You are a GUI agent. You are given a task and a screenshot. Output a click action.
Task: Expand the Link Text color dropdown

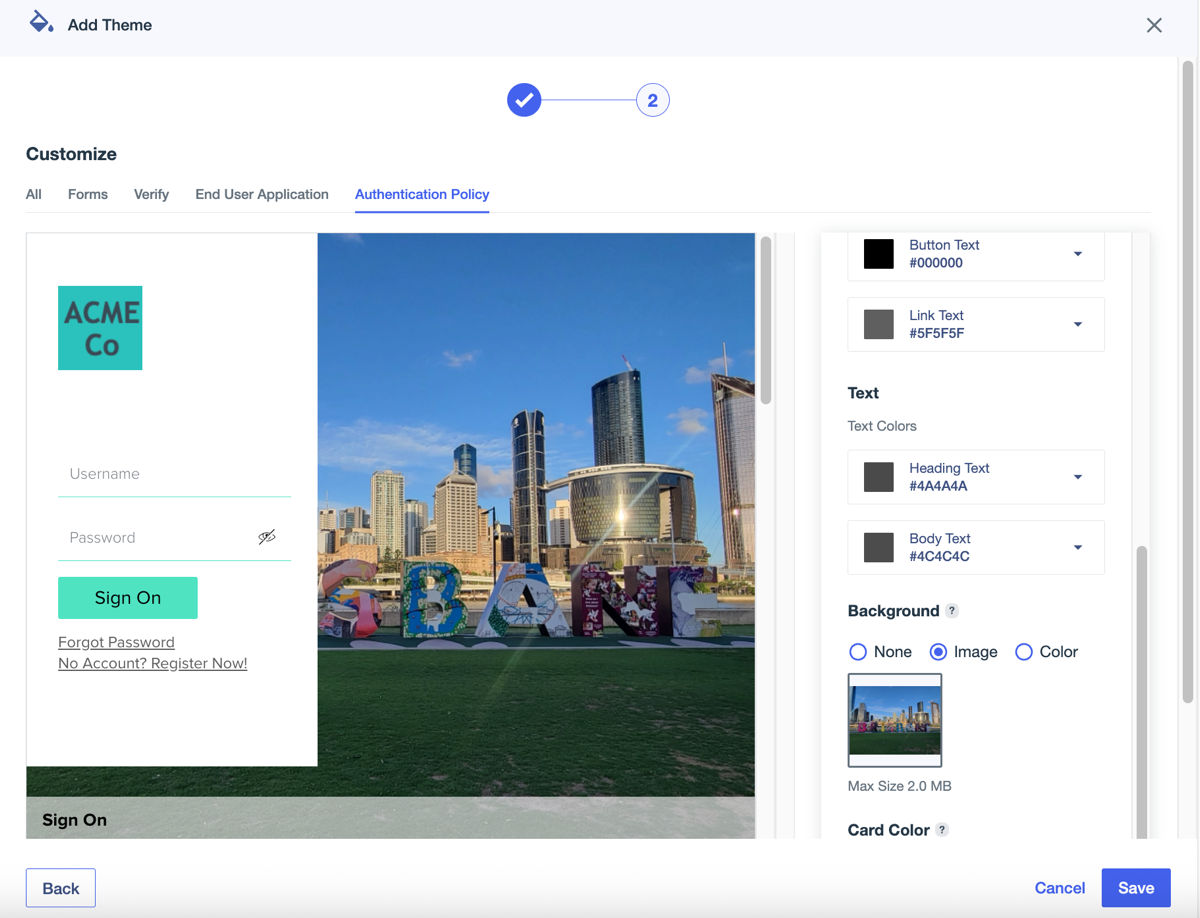click(x=1078, y=324)
